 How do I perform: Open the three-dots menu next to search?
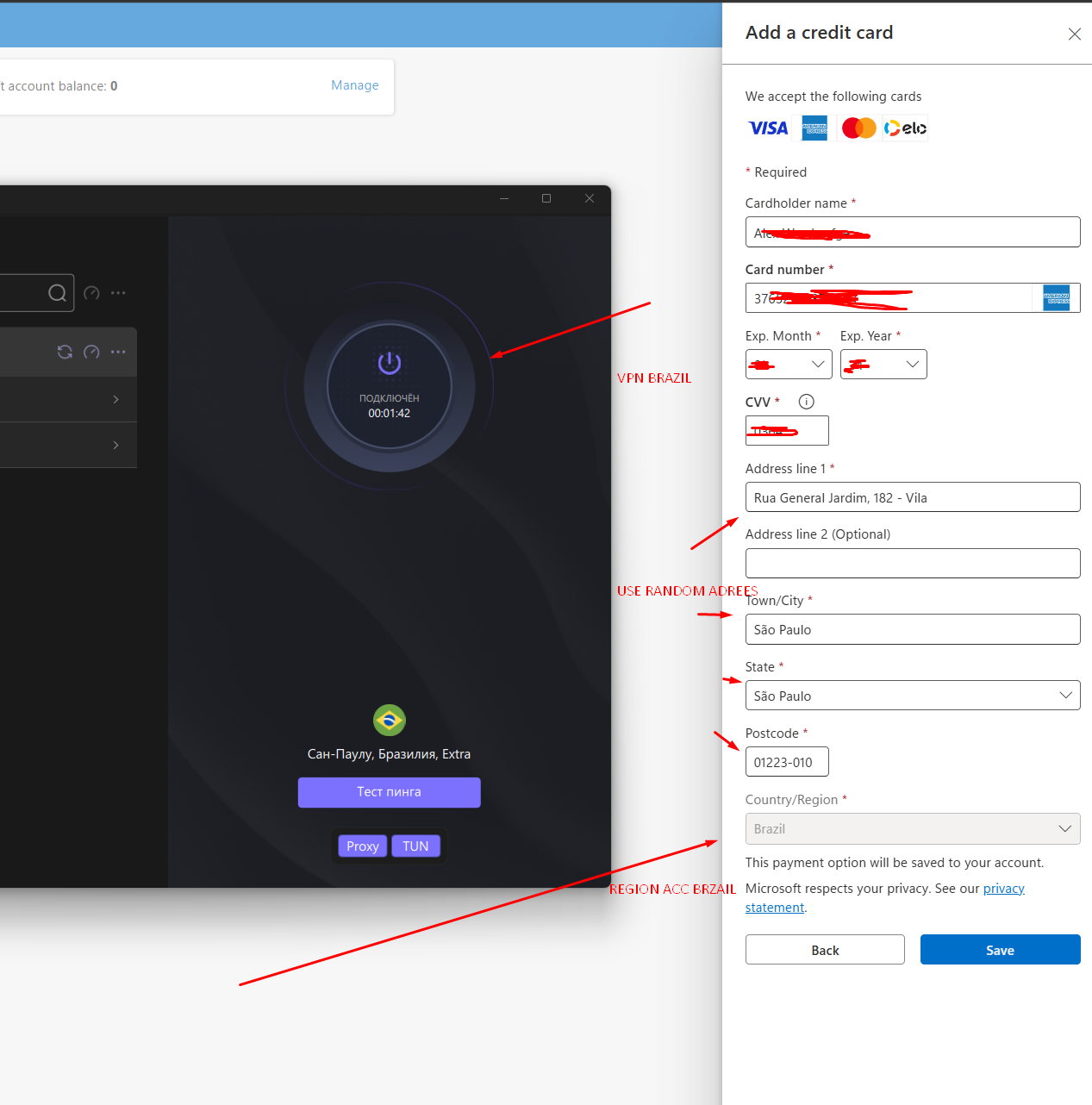118,293
